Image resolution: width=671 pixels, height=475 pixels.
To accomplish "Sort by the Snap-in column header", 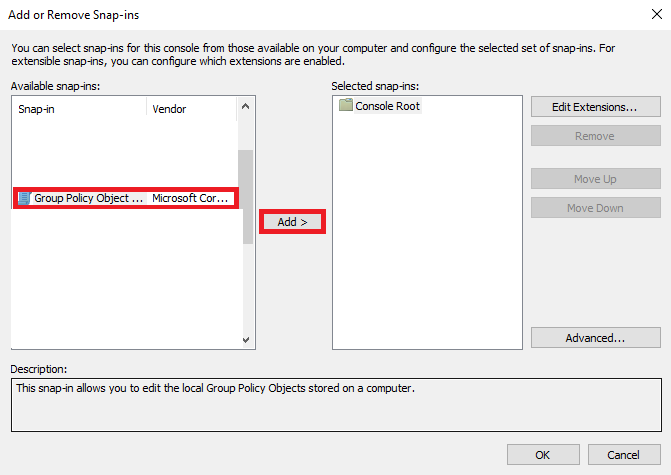I will pos(80,109).
